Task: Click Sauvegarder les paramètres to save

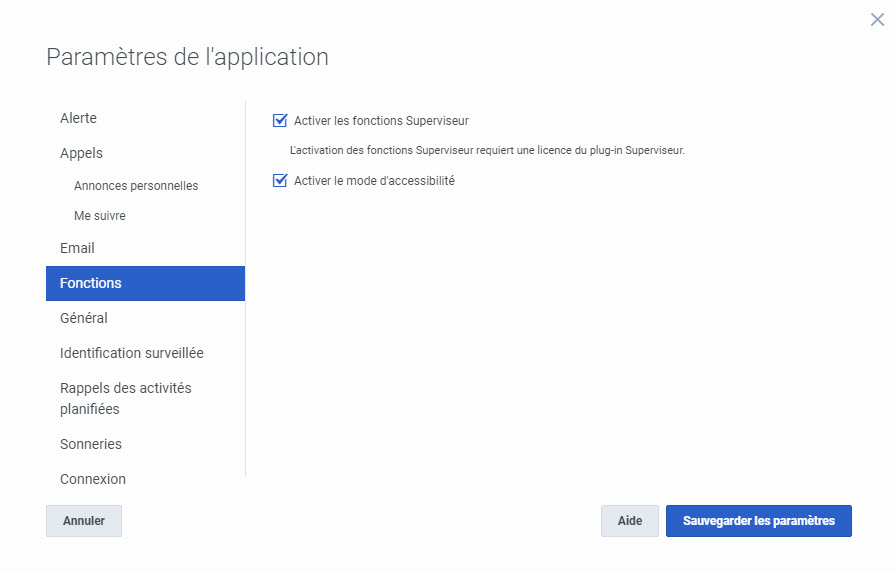Action: click(758, 521)
